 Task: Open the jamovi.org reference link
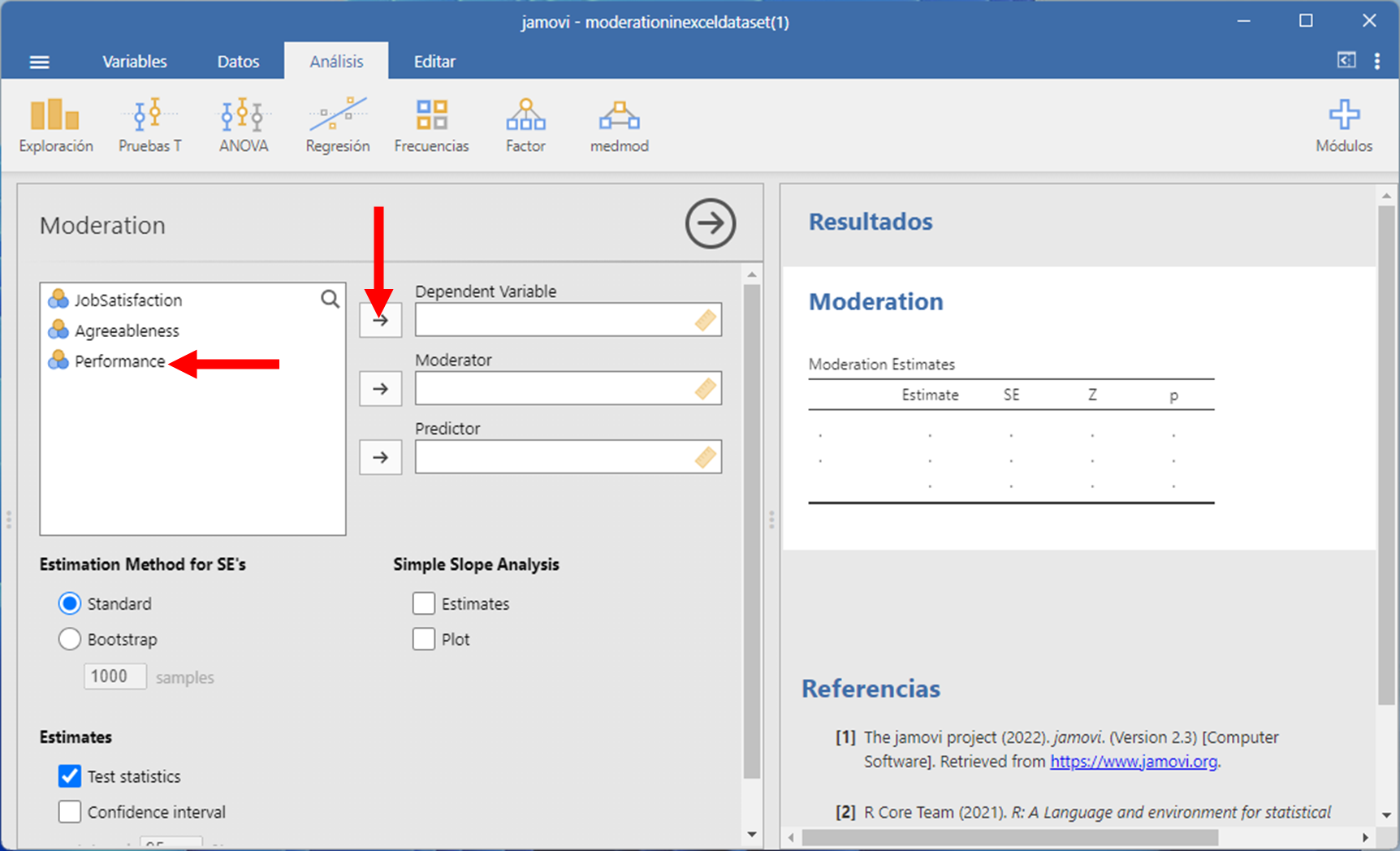[x=1133, y=762]
